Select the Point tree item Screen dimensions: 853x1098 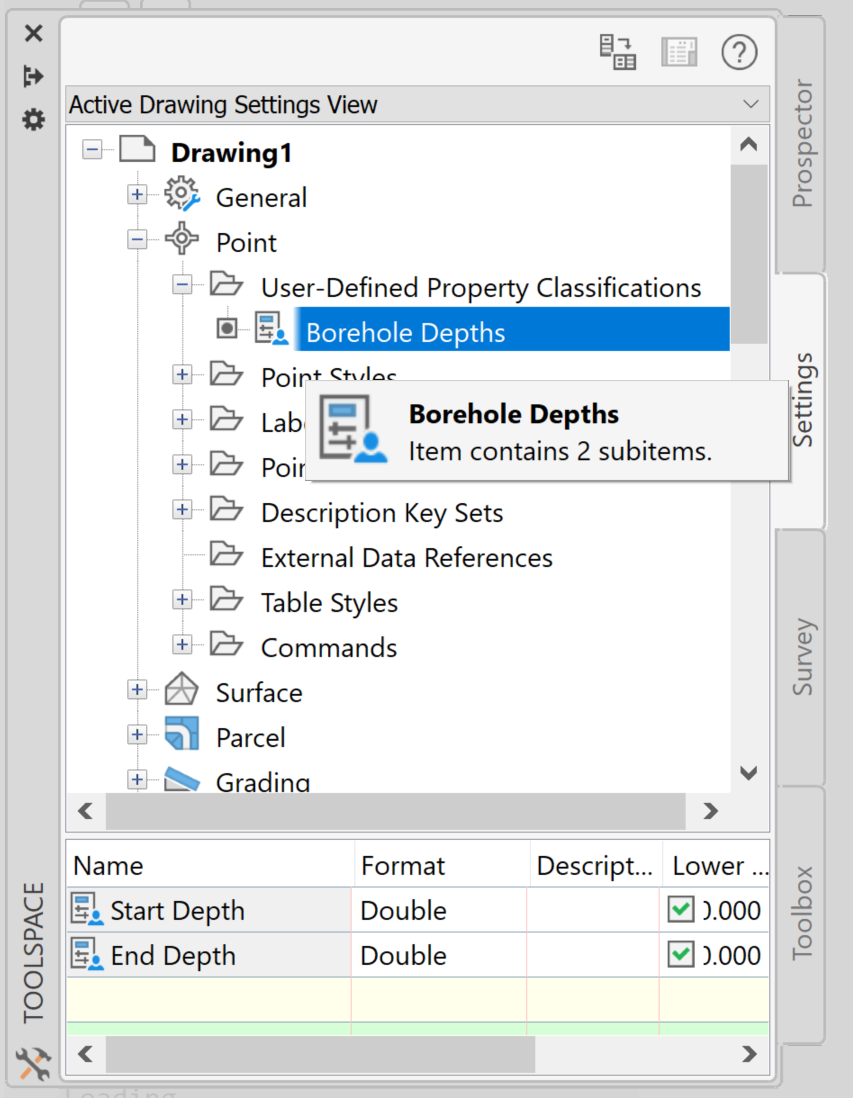click(247, 243)
